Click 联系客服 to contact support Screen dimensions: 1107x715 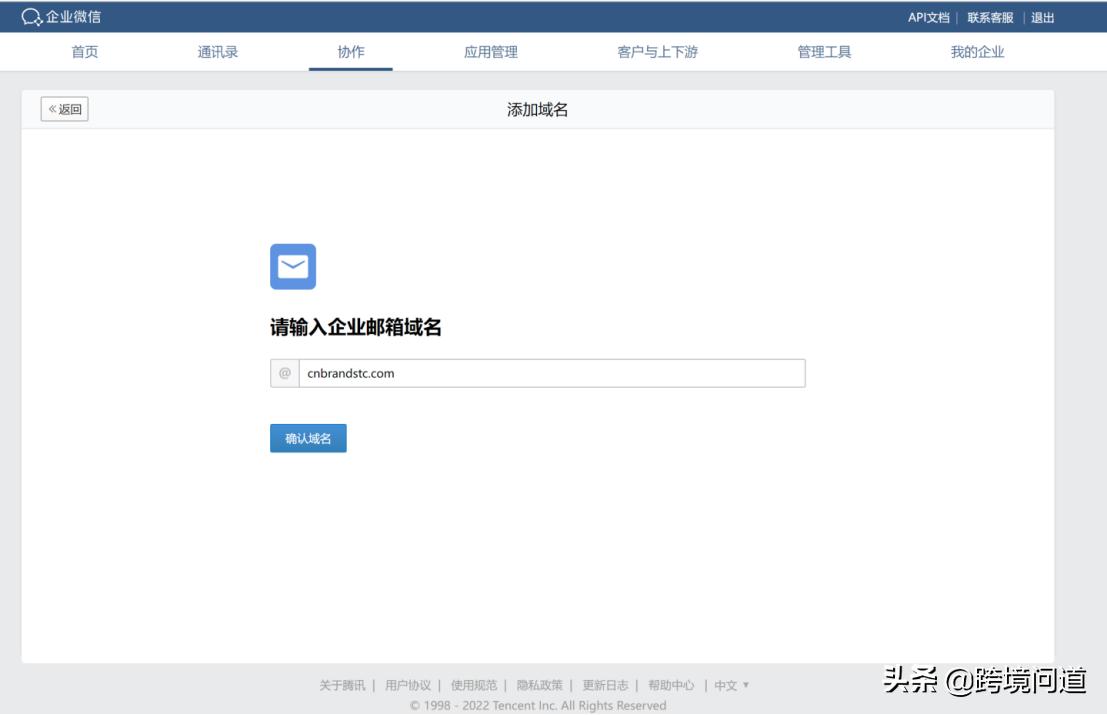click(992, 16)
